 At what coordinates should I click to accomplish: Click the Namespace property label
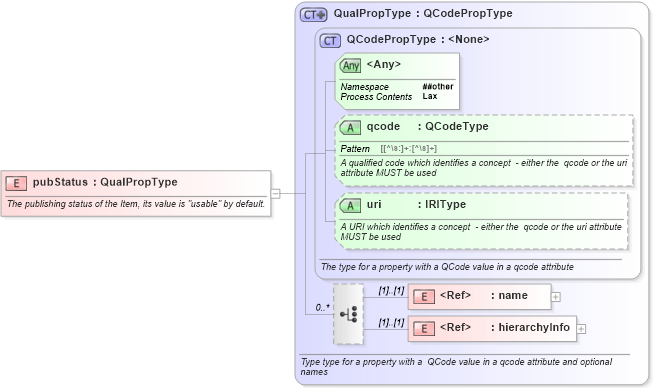(364, 87)
